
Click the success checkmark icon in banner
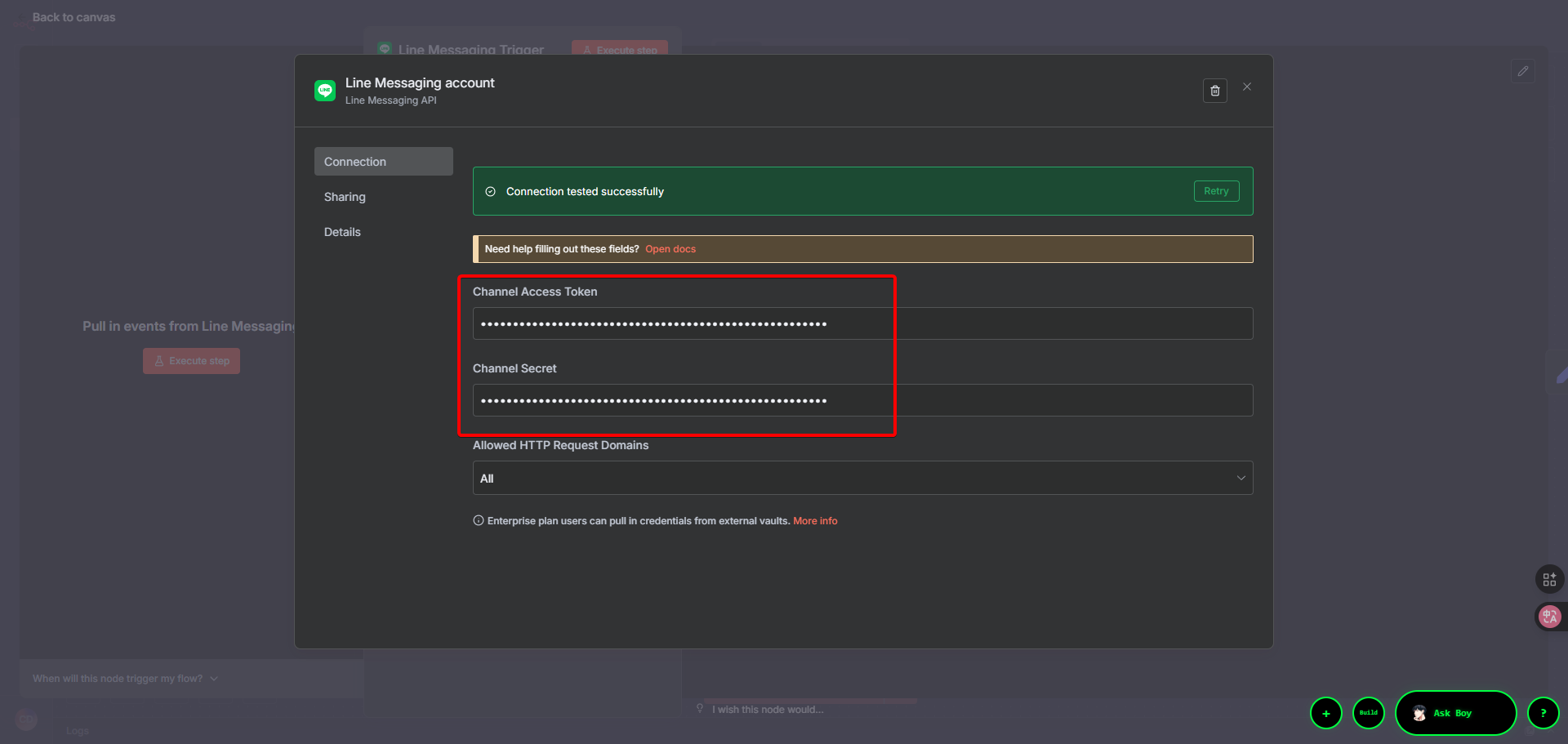tap(491, 192)
